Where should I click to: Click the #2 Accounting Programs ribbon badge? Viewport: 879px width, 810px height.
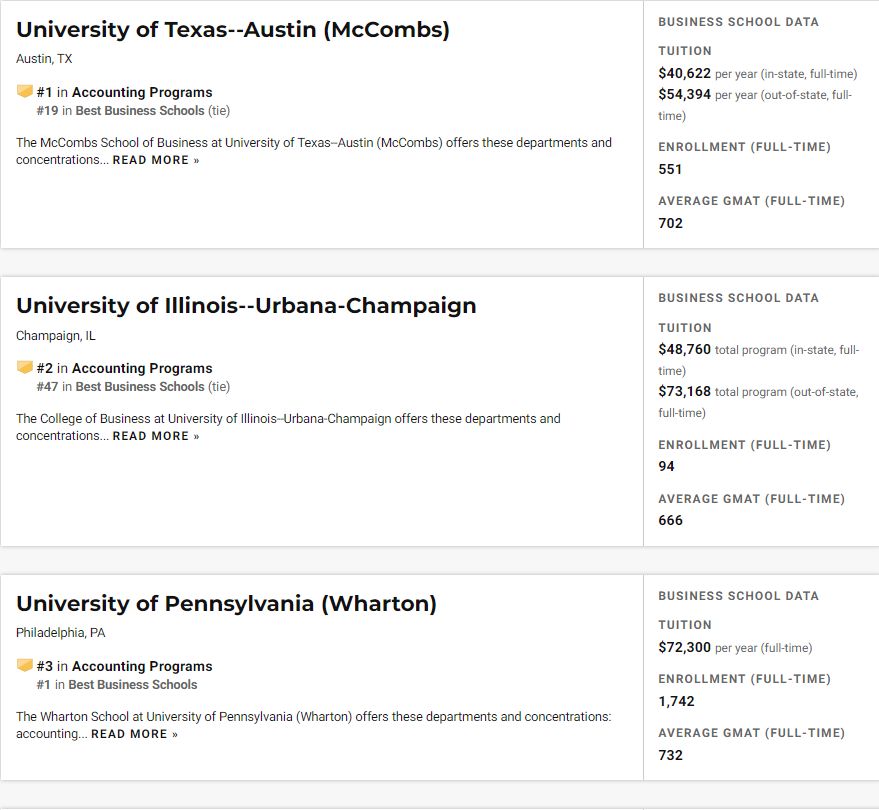pyautogui.click(x=24, y=367)
